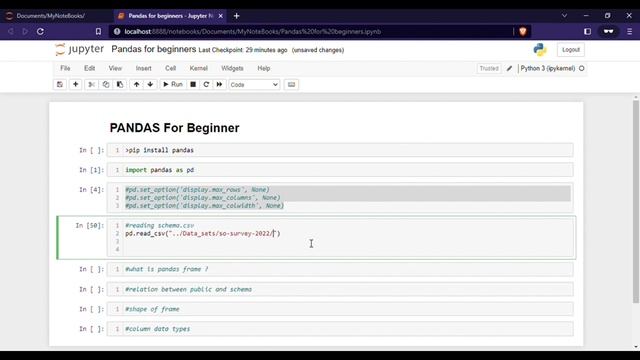Click the import pandas as pd cell
Image resolution: width=640 pixels, height=360 pixels.
pos(340,170)
